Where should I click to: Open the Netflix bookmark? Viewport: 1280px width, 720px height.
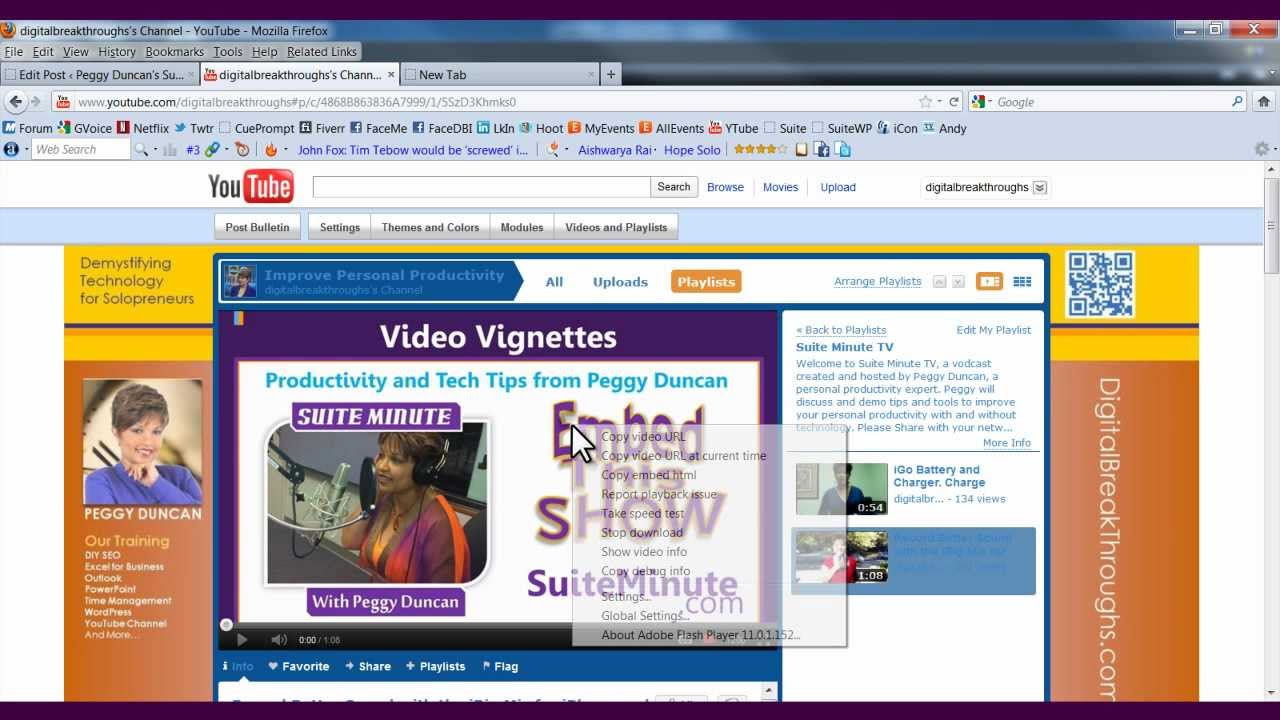tap(143, 128)
